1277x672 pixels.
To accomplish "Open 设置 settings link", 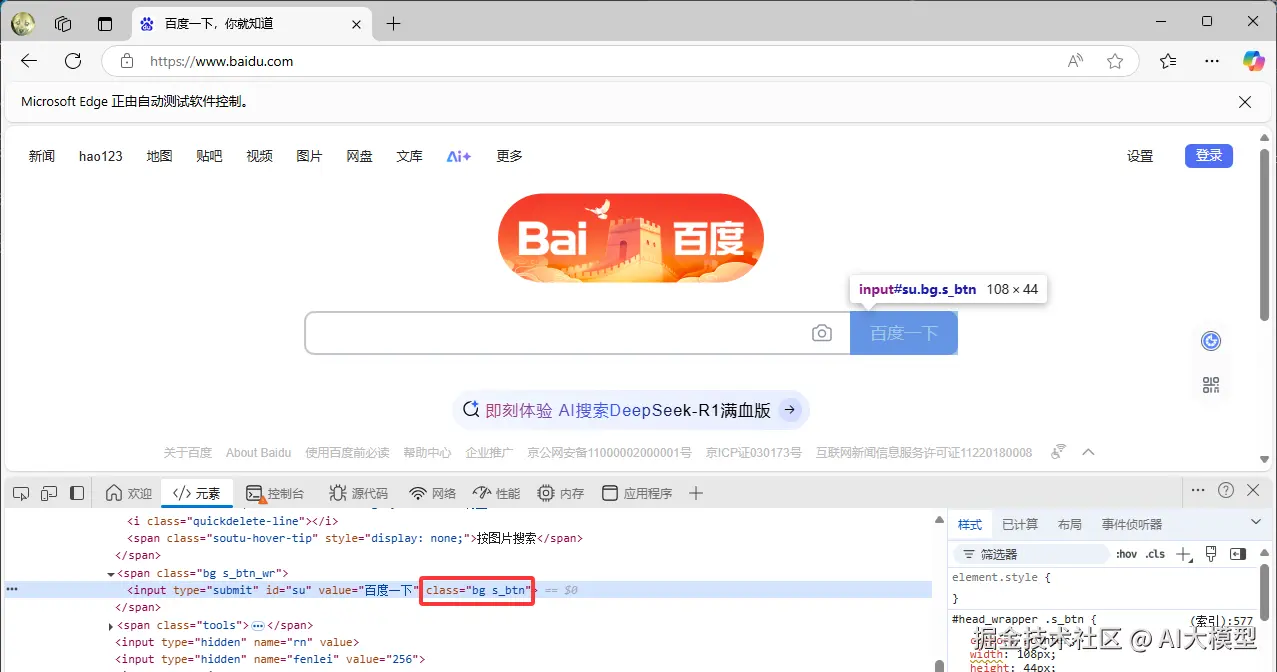I will click(x=1140, y=156).
